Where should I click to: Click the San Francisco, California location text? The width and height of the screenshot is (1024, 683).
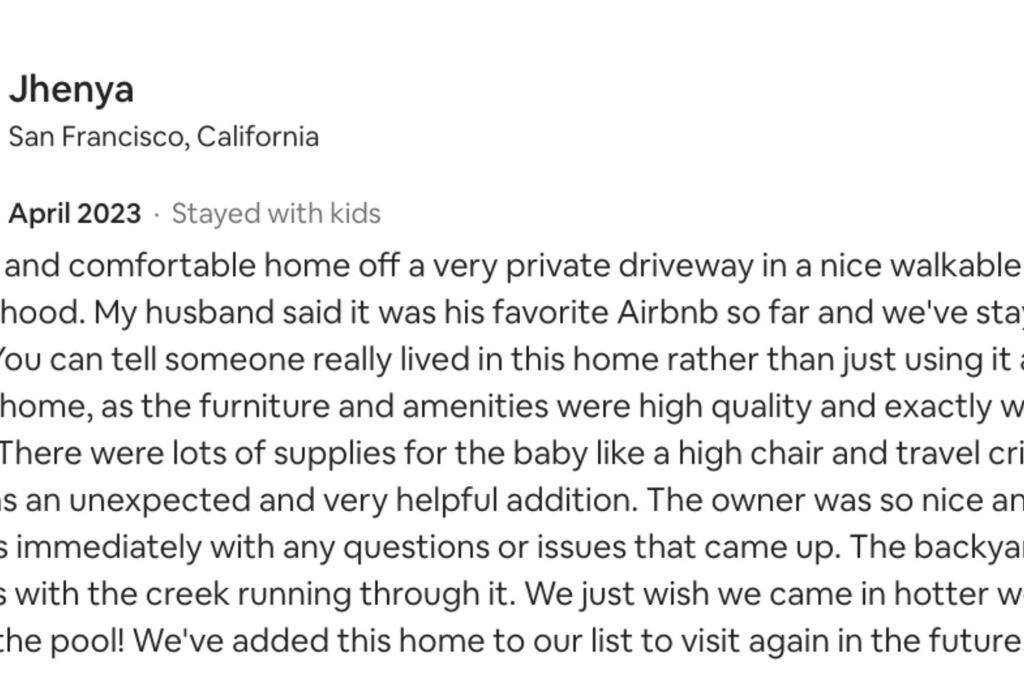164,137
